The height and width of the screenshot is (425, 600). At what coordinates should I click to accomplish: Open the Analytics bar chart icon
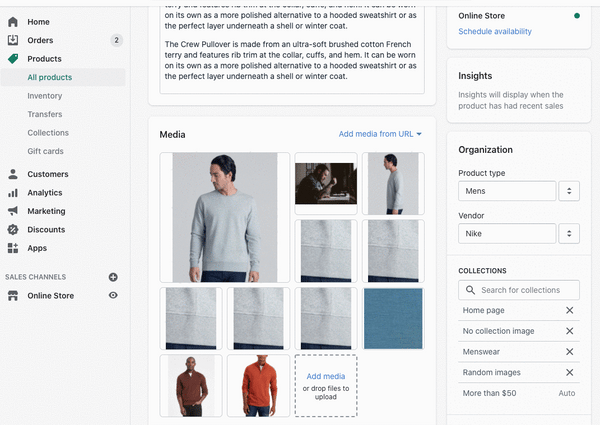[13, 193]
